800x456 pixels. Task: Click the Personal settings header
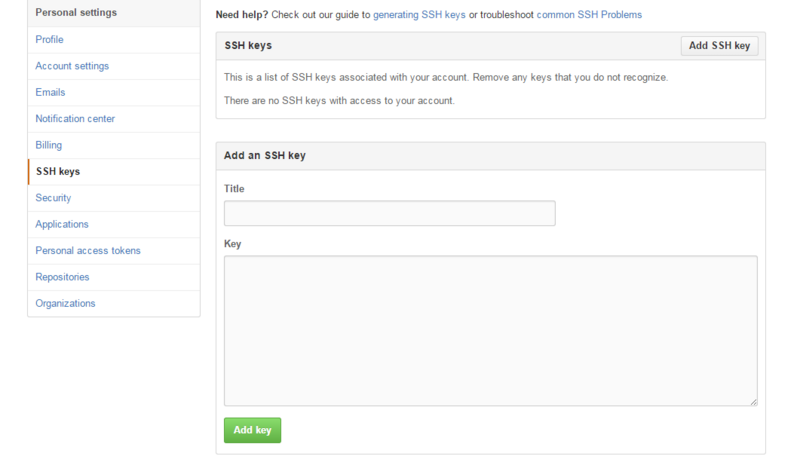click(76, 13)
